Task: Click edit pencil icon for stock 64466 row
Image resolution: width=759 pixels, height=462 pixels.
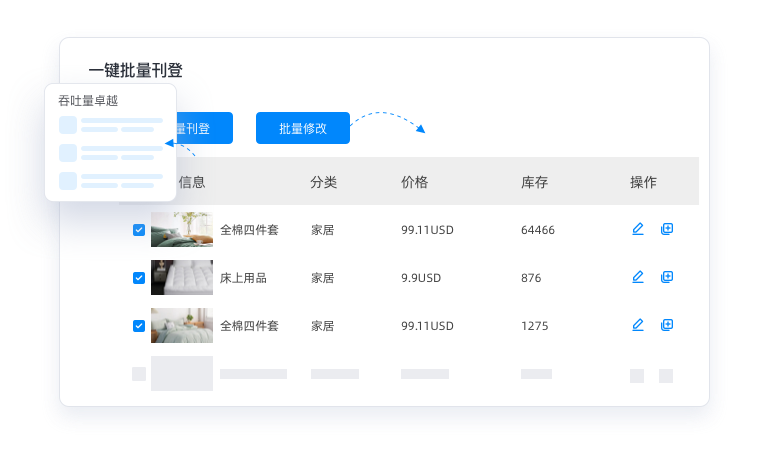Action: point(638,229)
